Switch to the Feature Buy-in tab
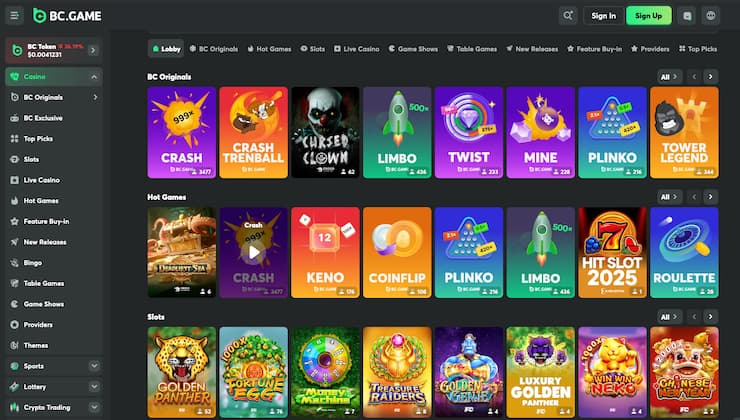 (594, 49)
